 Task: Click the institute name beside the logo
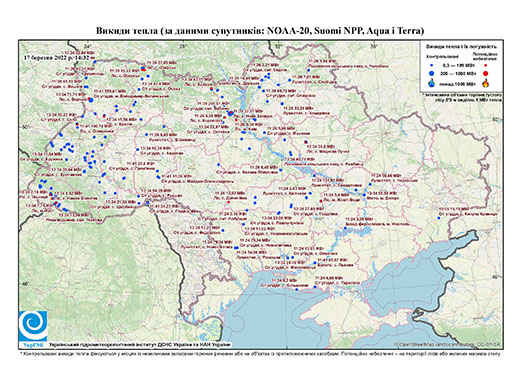pos(140,344)
